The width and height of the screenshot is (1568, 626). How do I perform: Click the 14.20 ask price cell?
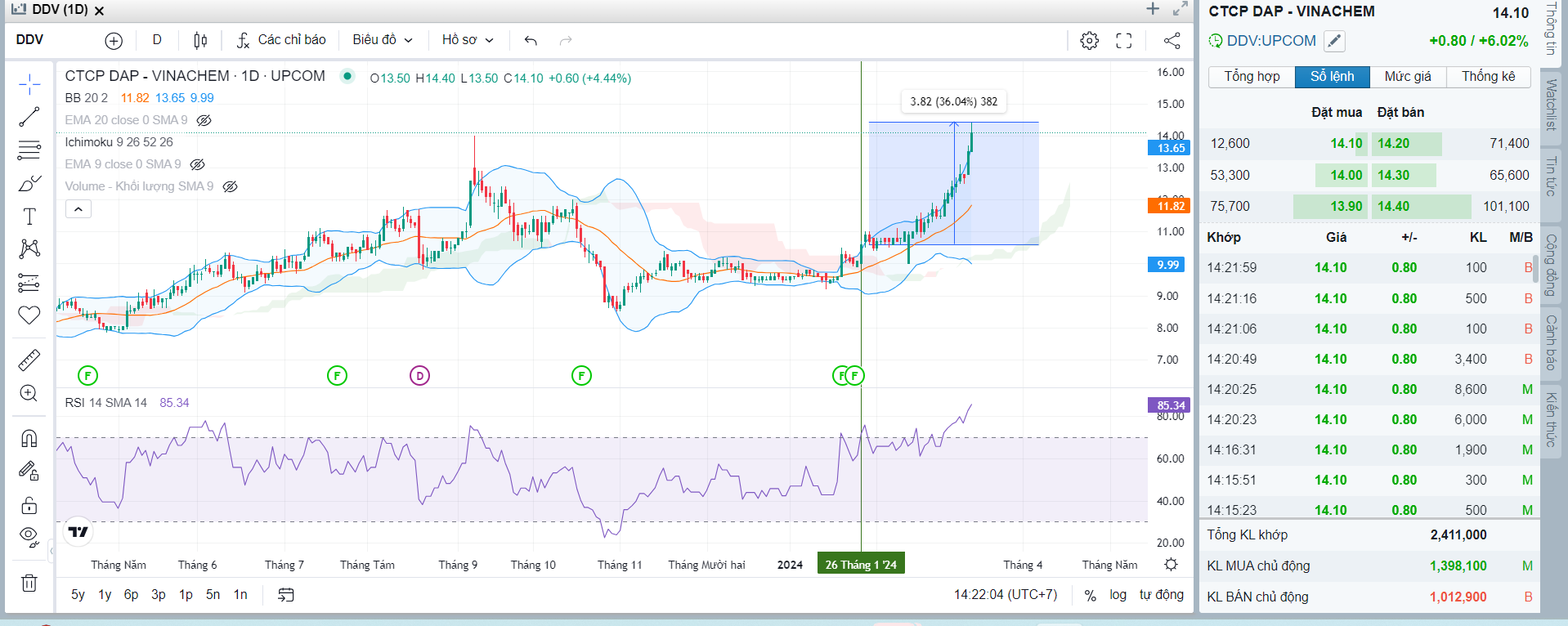point(1393,144)
